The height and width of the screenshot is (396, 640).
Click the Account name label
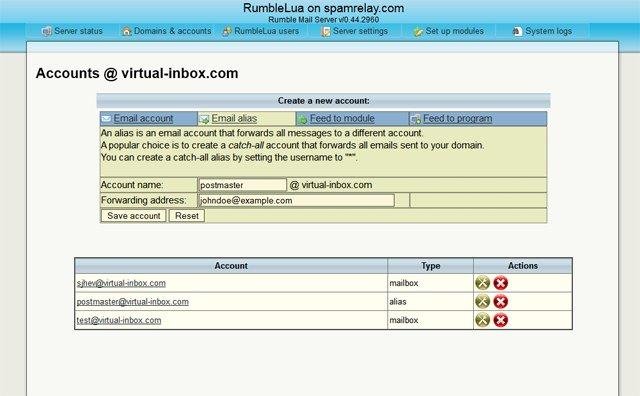point(132,185)
